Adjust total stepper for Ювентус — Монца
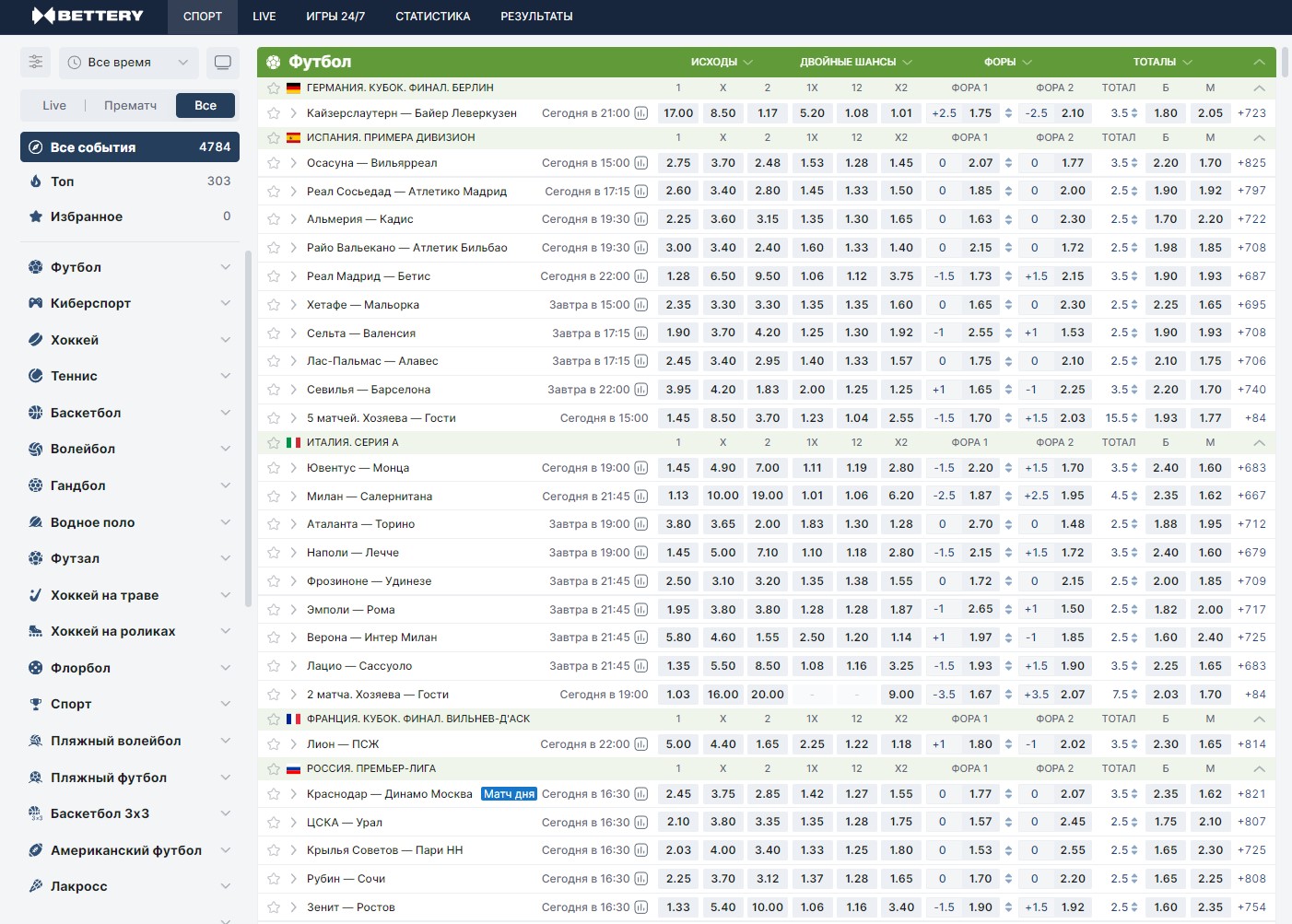Image resolution: width=1292 pixels, height=924 pixels. 1134,468
